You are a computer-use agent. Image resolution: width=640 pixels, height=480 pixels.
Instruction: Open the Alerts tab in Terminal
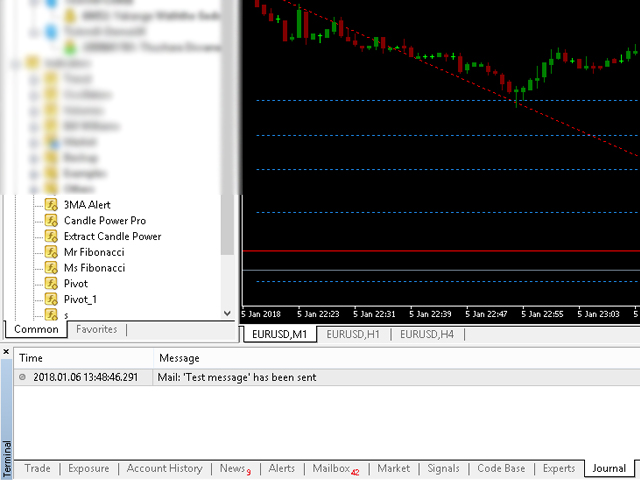[282, 468]
